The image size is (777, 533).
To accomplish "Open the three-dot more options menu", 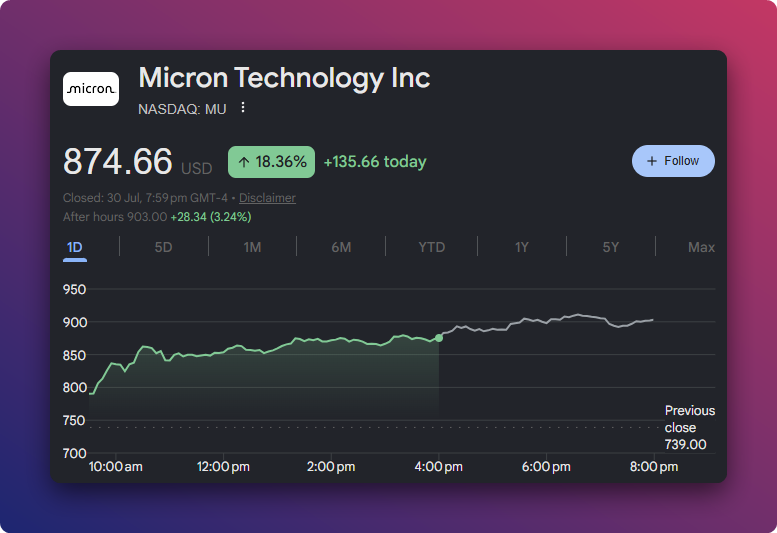I will pyautogui.click(x=243, y=107).
